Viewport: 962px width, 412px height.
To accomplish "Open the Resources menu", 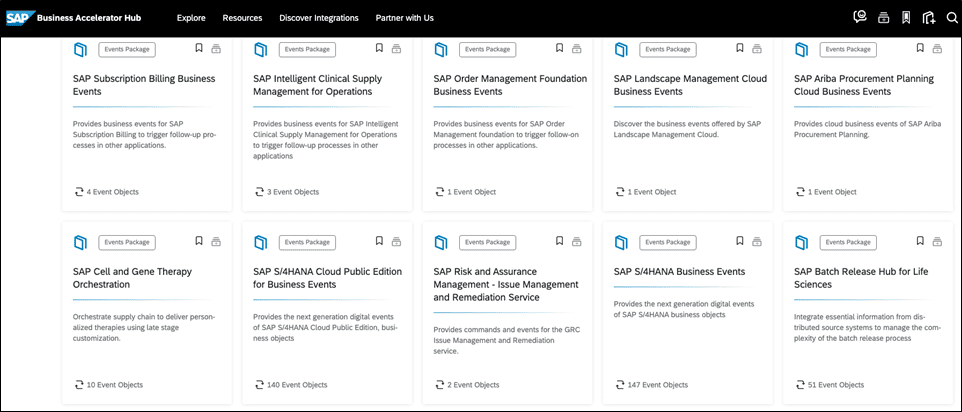I will (242, 18).
